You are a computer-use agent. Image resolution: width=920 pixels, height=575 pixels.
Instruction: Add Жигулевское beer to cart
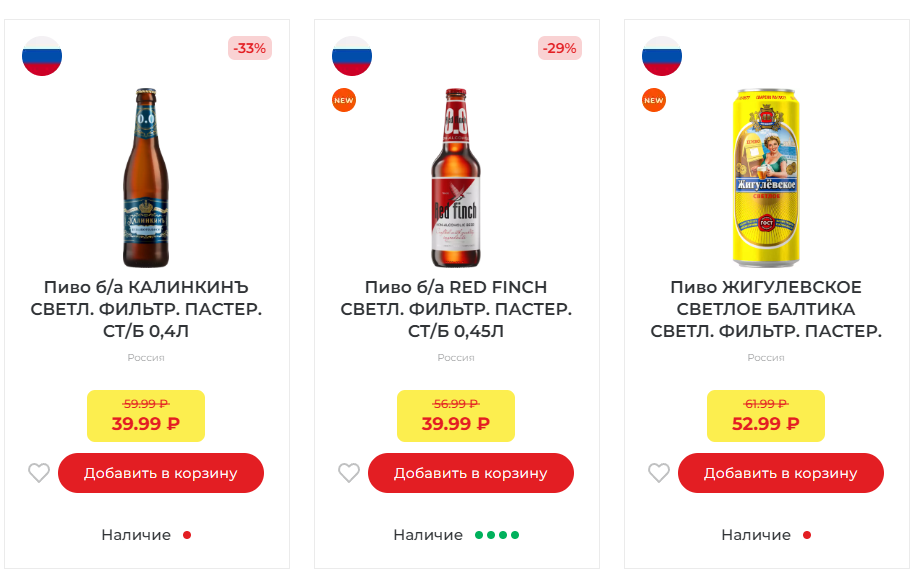coord(781,473)
